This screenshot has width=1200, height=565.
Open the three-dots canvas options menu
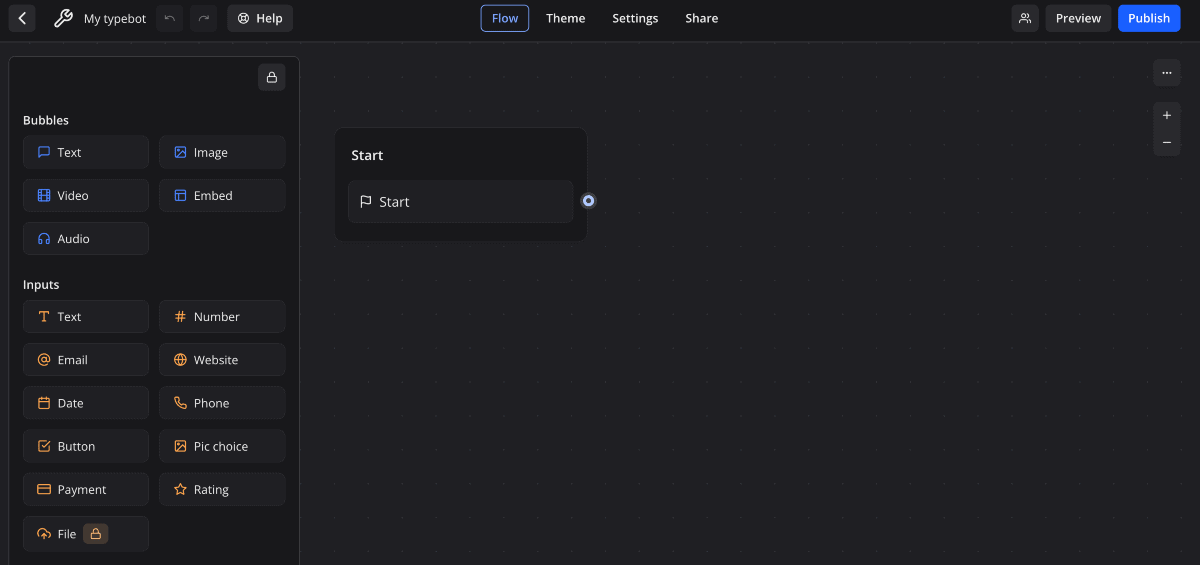1166,72
